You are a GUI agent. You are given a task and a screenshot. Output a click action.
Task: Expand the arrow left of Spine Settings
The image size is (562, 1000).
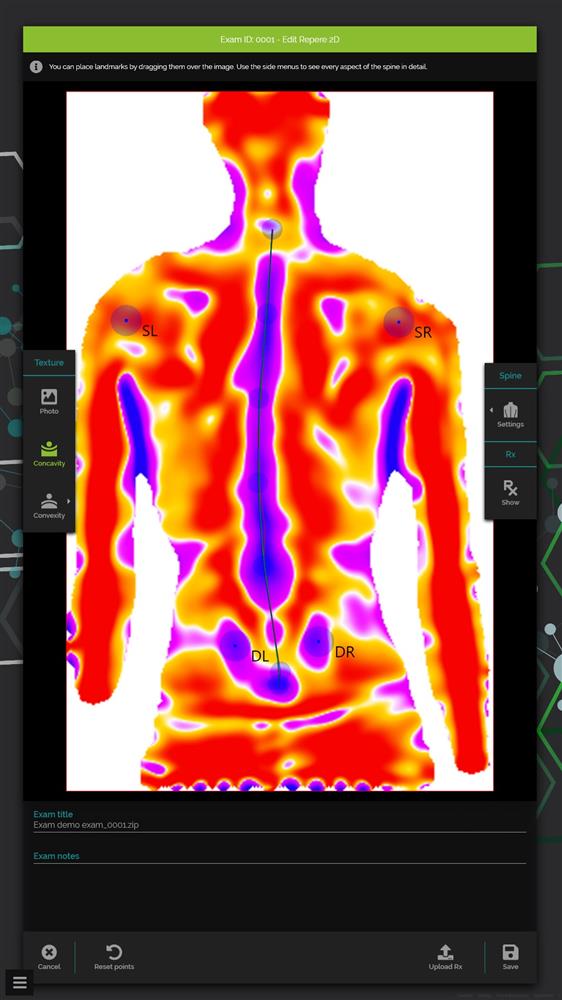[491, 409]
